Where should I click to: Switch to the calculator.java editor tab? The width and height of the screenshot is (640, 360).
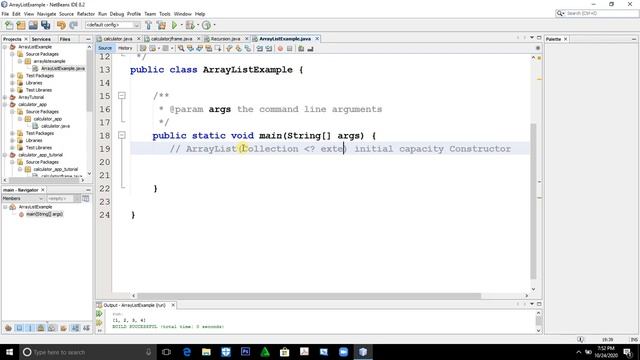pyautogui.click(x=117, y=39)
